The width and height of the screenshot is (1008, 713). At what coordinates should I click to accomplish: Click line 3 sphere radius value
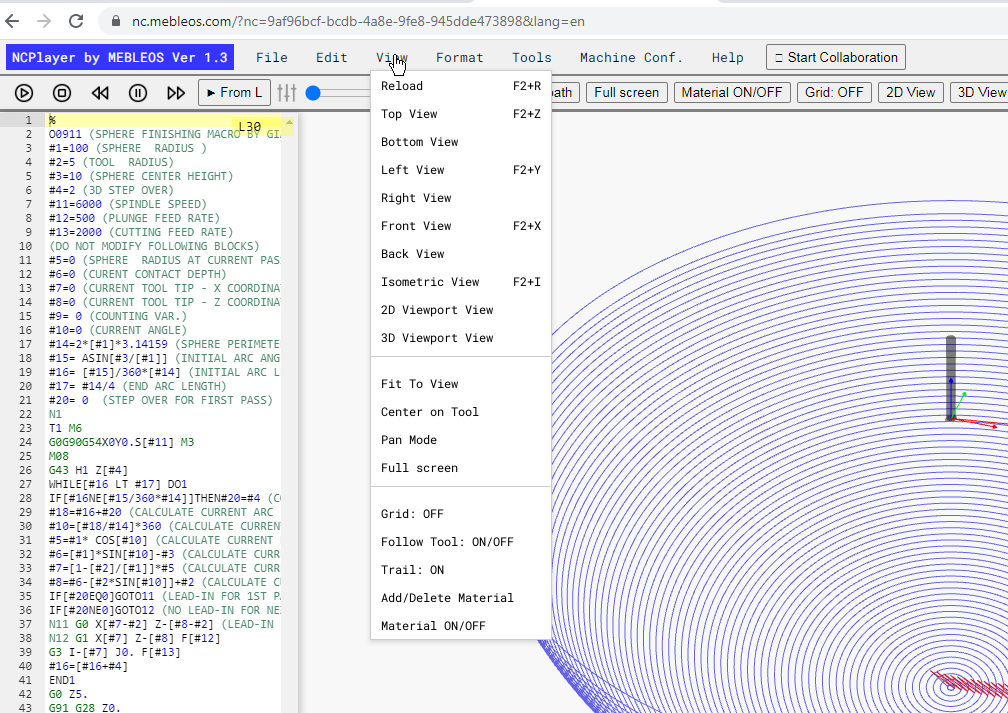pyautogui.click(x=78, y=149)
